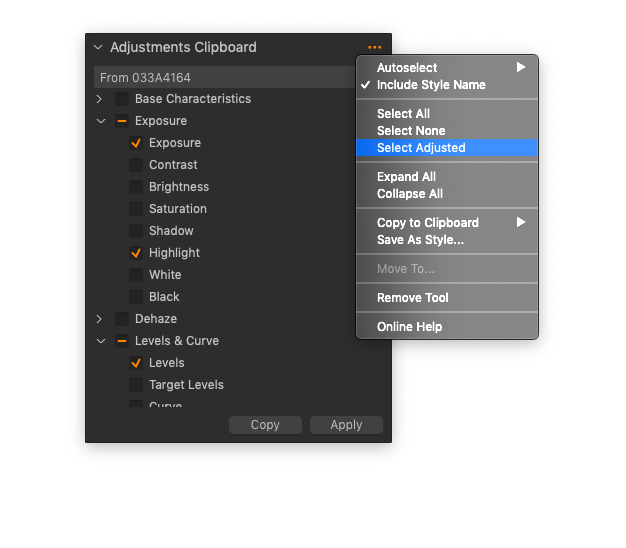
Task: Select the 'From 033A4164' source row
Action: click(225, 77)
